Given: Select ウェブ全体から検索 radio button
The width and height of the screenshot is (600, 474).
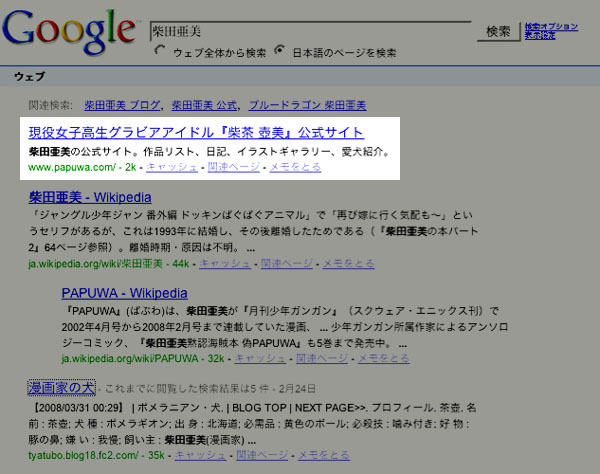Looking at the screenshot, I should pos(160,50).
